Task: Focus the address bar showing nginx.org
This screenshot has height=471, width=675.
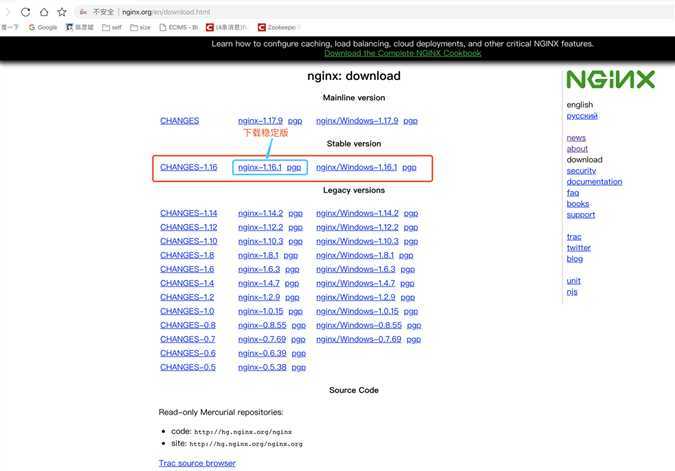Action: click(375, 12)
